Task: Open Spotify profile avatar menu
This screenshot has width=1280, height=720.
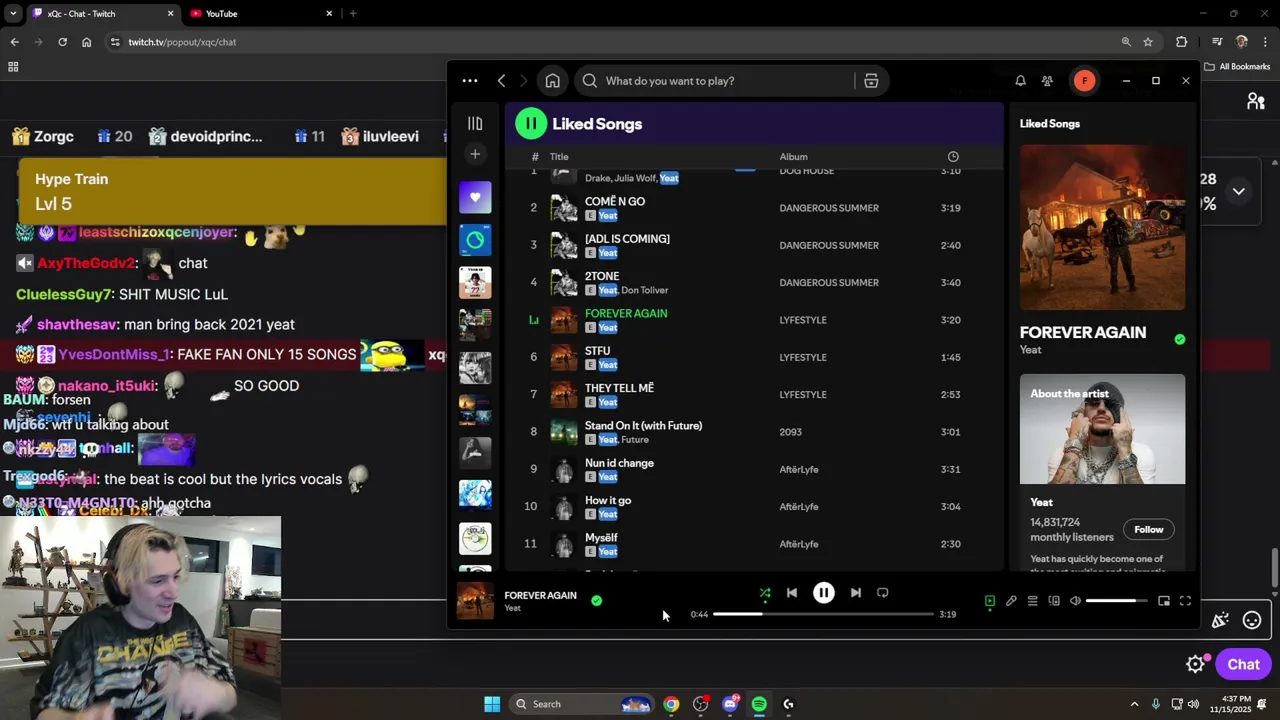Action: click(x=1084, y=81)
